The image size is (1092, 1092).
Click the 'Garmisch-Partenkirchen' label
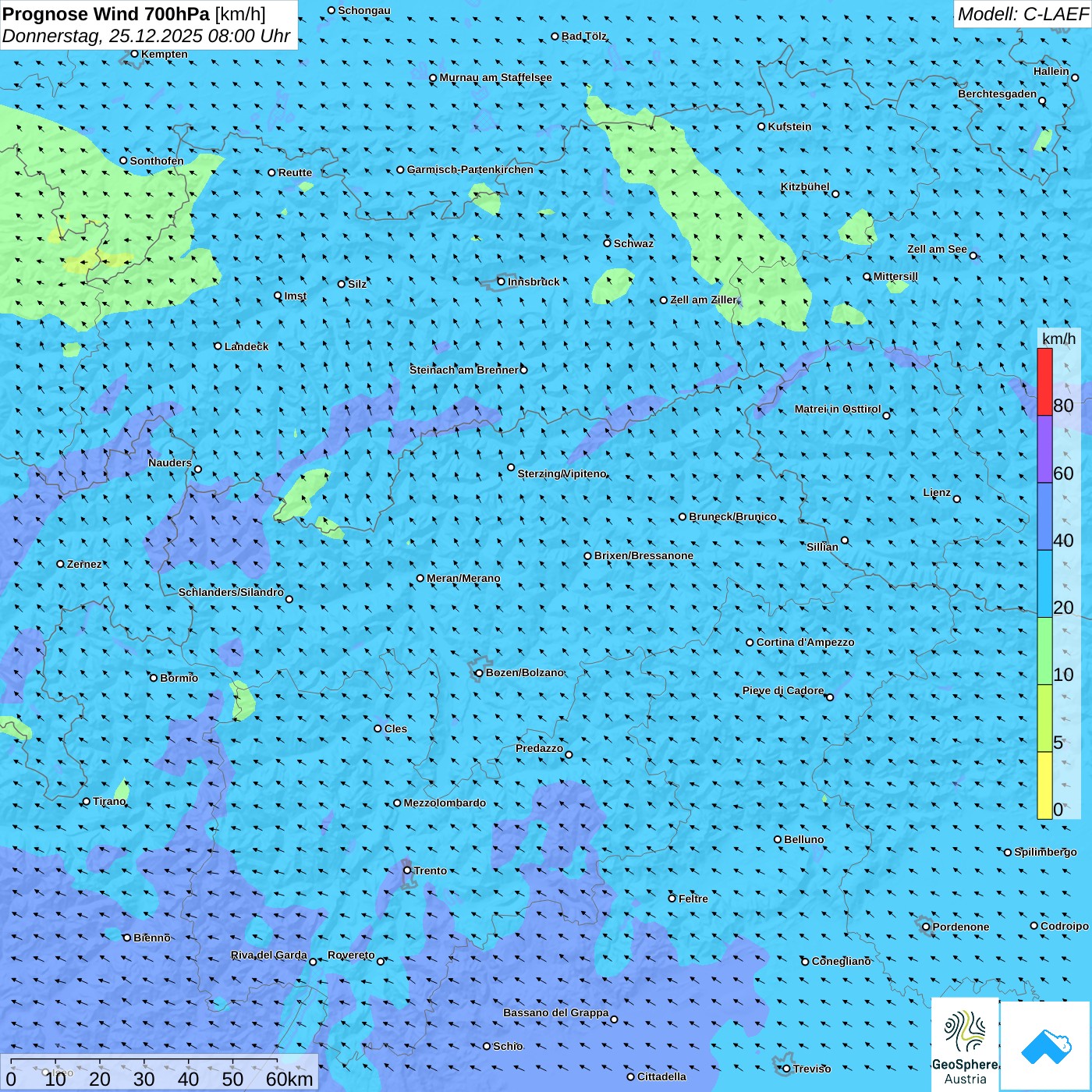coord(470,169)
